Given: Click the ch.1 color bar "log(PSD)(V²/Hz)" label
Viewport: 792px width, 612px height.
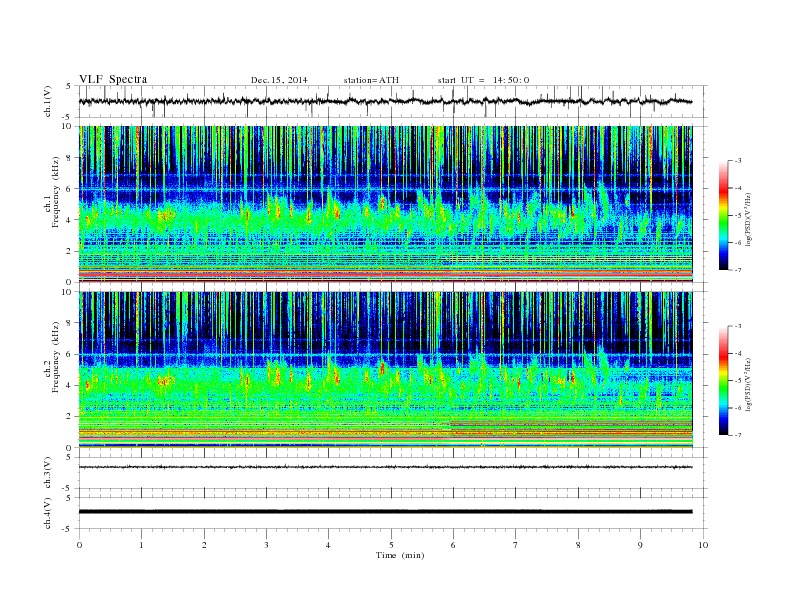Looking at the screenshot, I should pos(748,219).
